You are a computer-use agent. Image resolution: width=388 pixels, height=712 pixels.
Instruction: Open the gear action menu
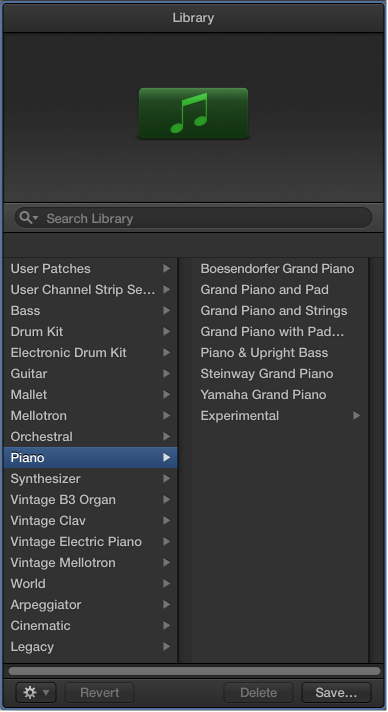pyautogui.click(x=36, y=692)
